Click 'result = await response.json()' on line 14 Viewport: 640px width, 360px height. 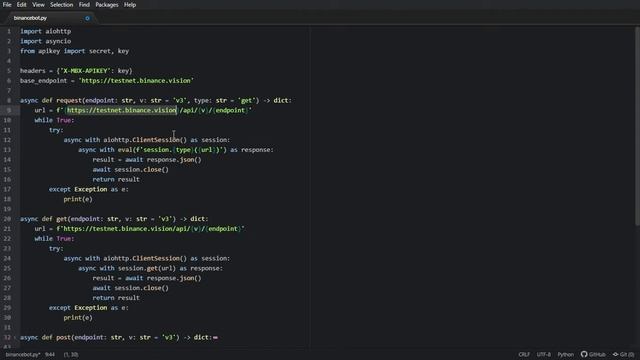click(147, 160)
